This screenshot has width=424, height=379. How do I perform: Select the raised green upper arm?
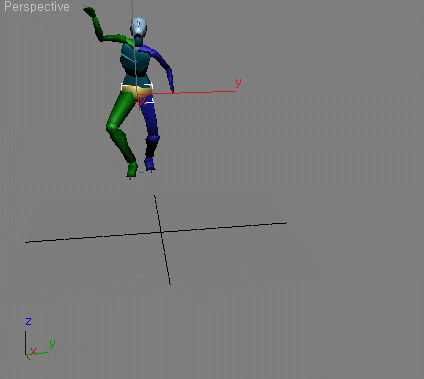pos(113,38)
